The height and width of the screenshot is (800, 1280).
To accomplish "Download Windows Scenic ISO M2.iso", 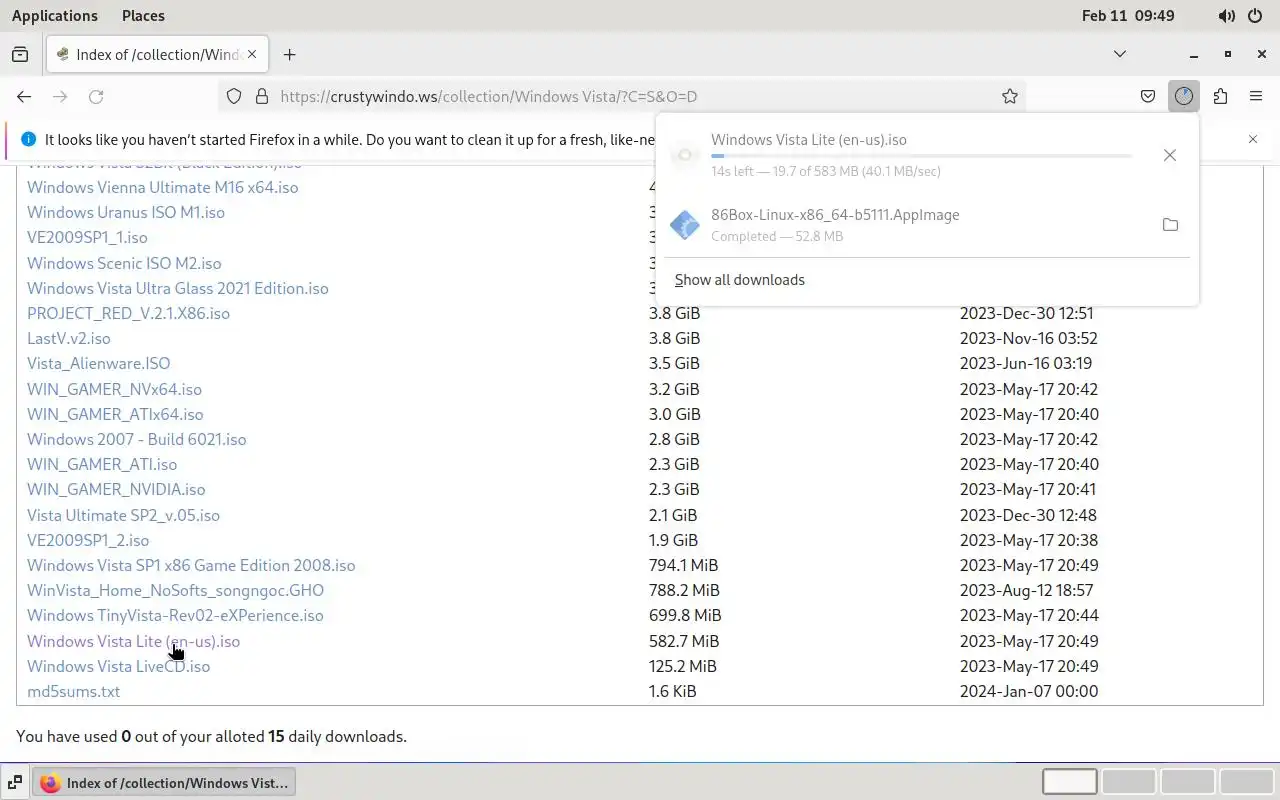I will coord(124,263).
